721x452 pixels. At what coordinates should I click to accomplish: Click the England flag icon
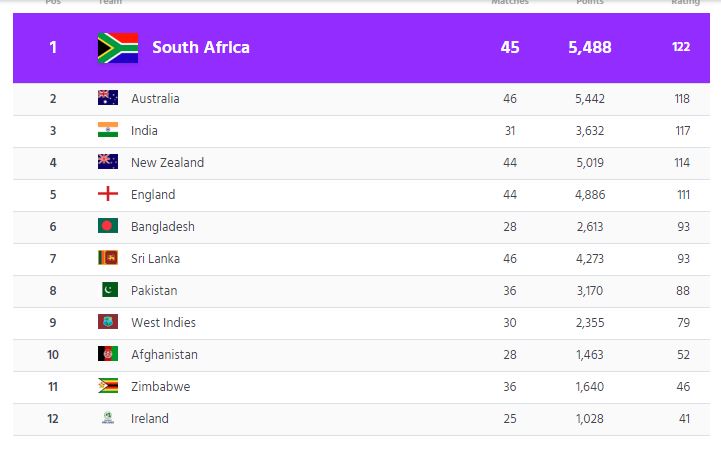click(108, 194)
